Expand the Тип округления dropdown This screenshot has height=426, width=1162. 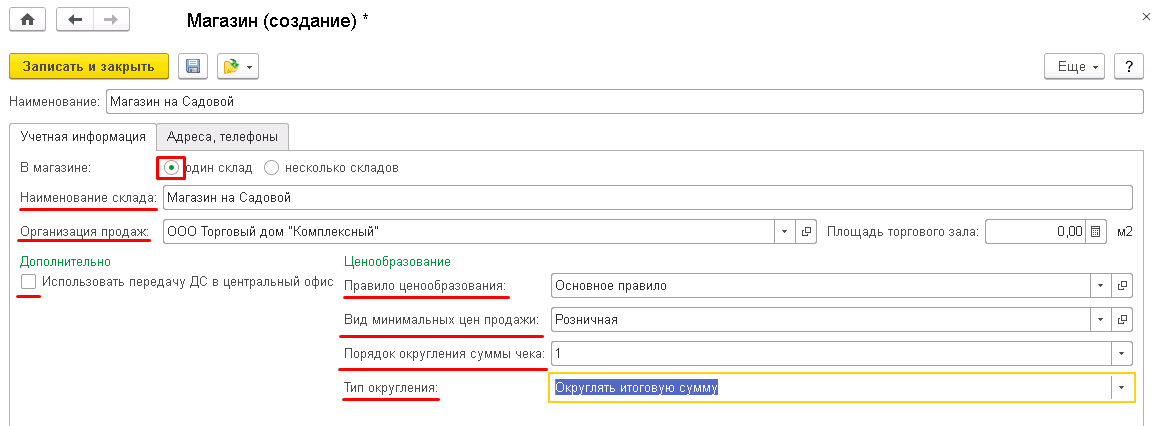click(1122, 388)
